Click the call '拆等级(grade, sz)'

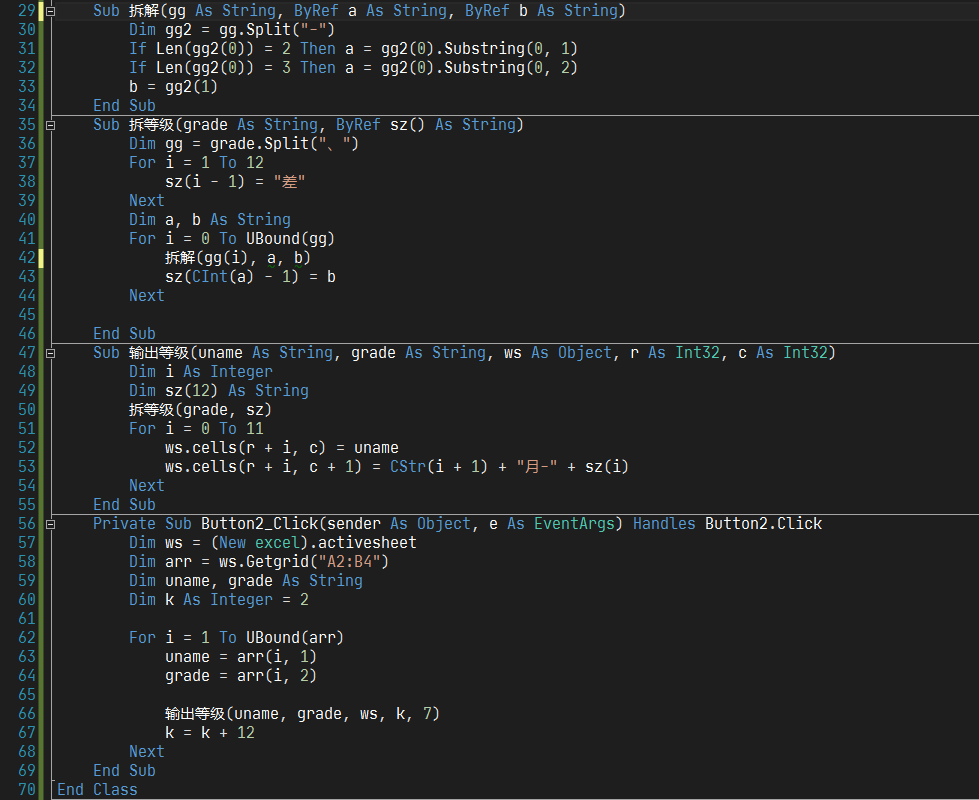200,410
